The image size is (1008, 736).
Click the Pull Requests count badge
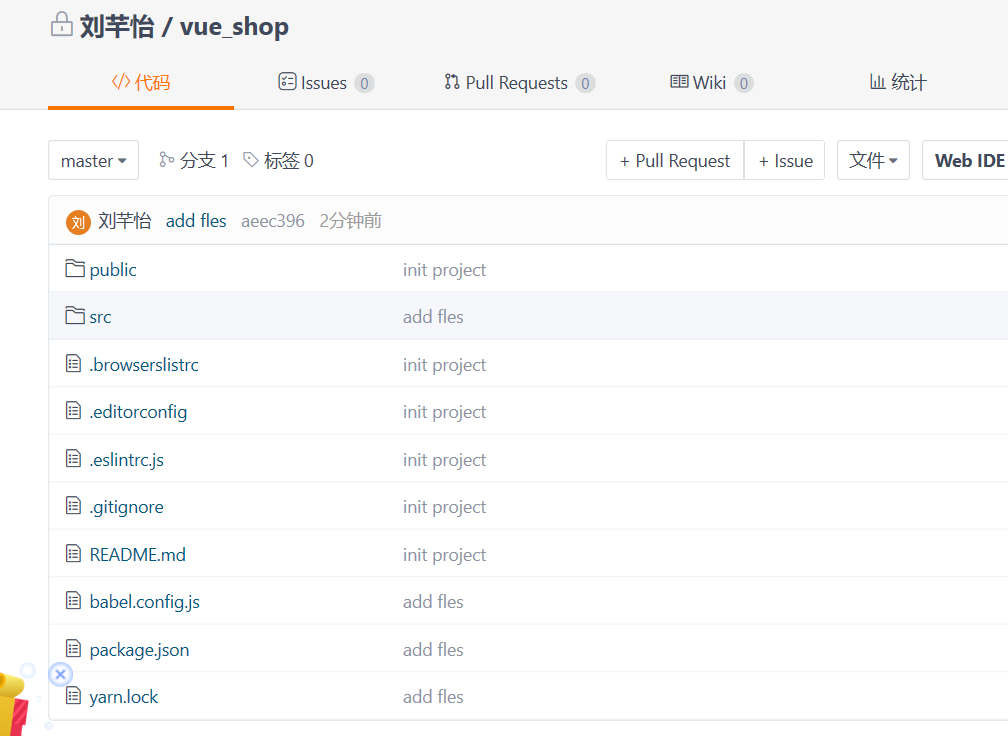[x=586, y=84]
